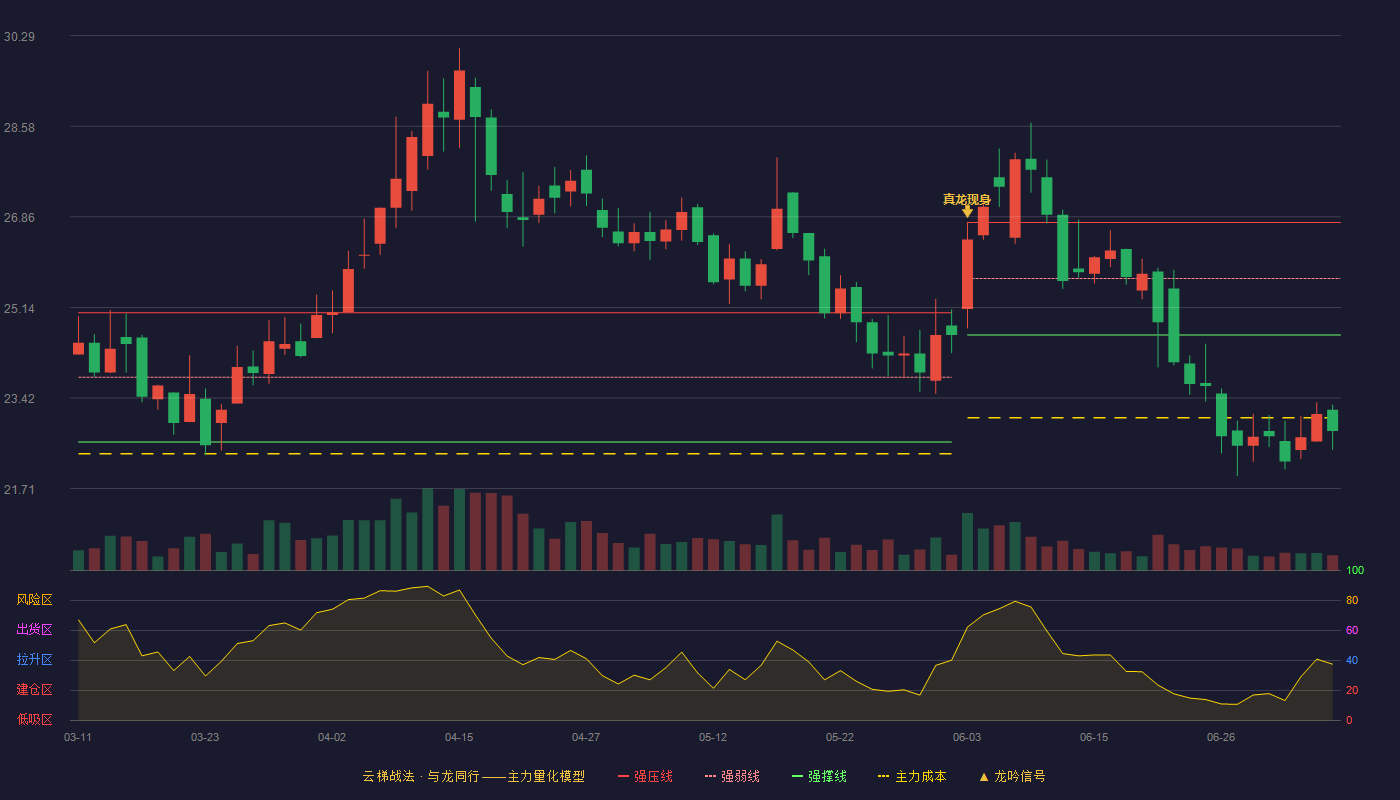Toggle the 强弱线 legend item
1400x800 pixels.
pyautogui.click(x=732, y=776)
